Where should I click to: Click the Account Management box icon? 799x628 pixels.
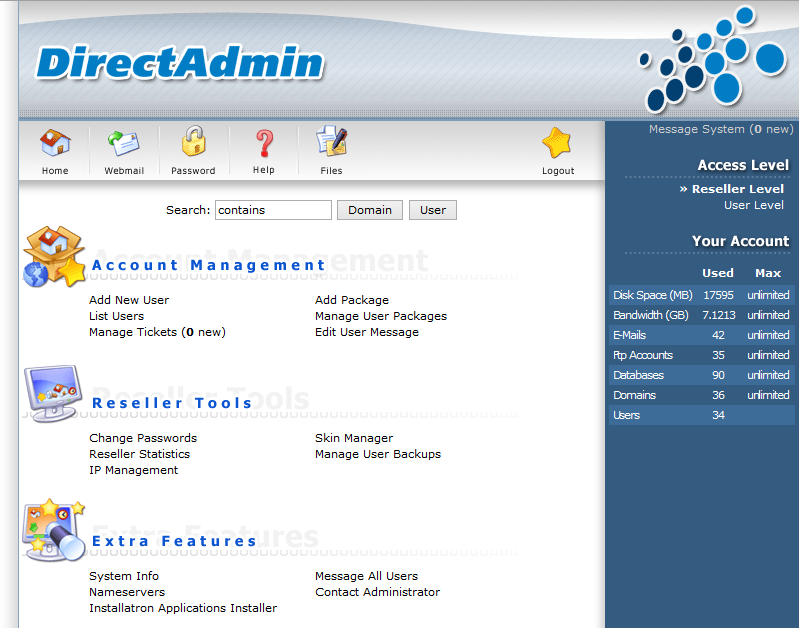[x=54, y=256]
